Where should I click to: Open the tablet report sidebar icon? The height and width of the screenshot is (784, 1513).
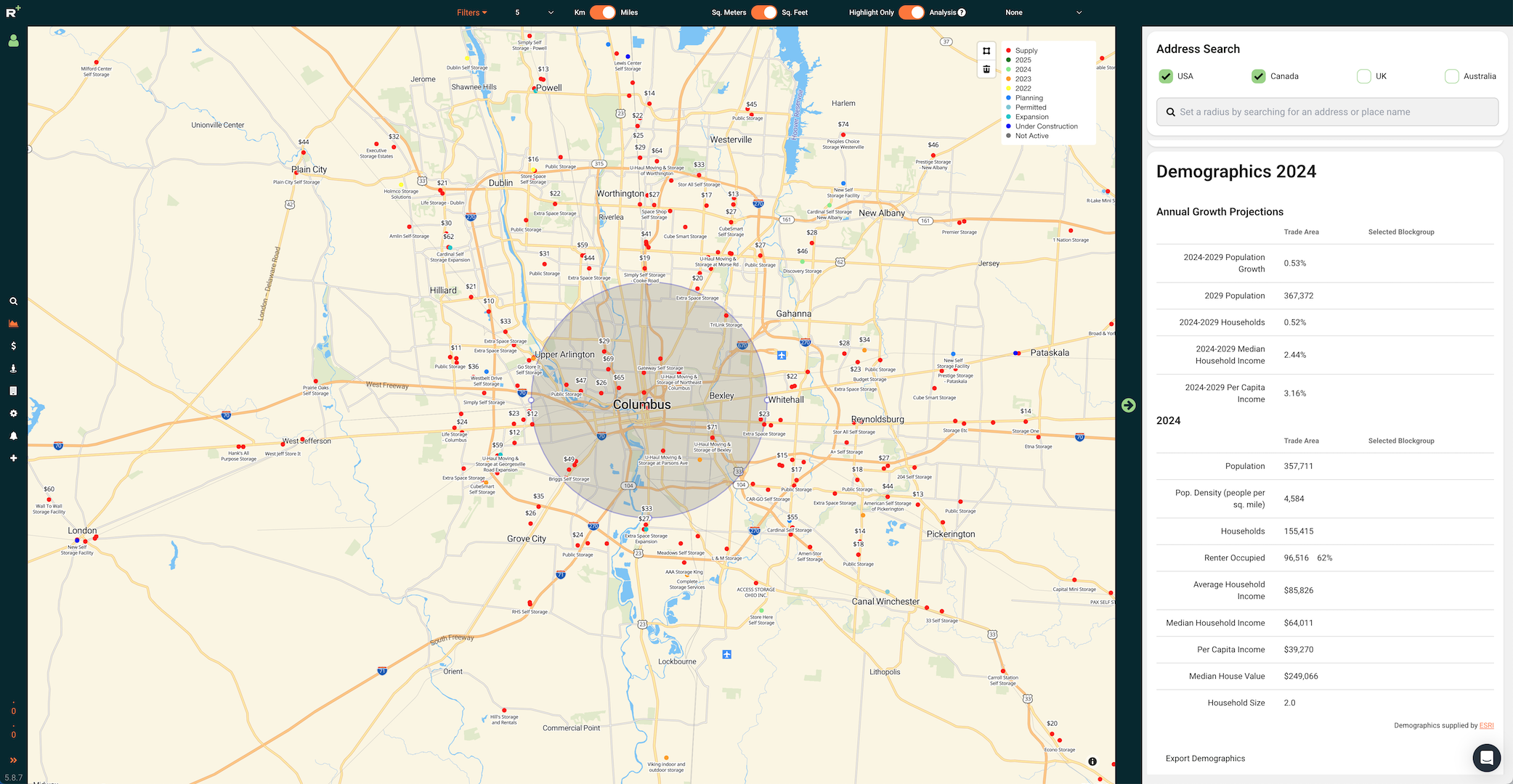click(13, 391)
